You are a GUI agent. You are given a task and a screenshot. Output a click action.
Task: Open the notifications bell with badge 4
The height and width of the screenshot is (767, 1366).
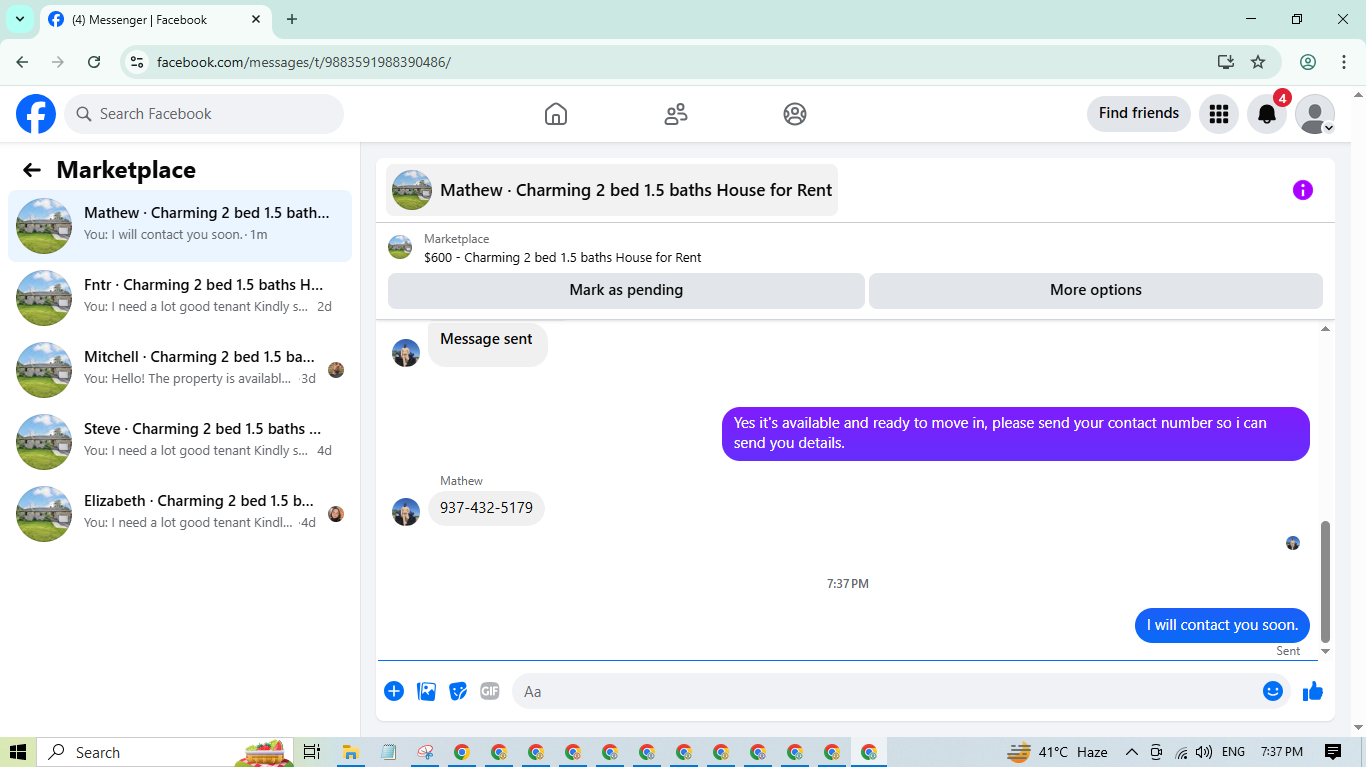click(1267, 114)
